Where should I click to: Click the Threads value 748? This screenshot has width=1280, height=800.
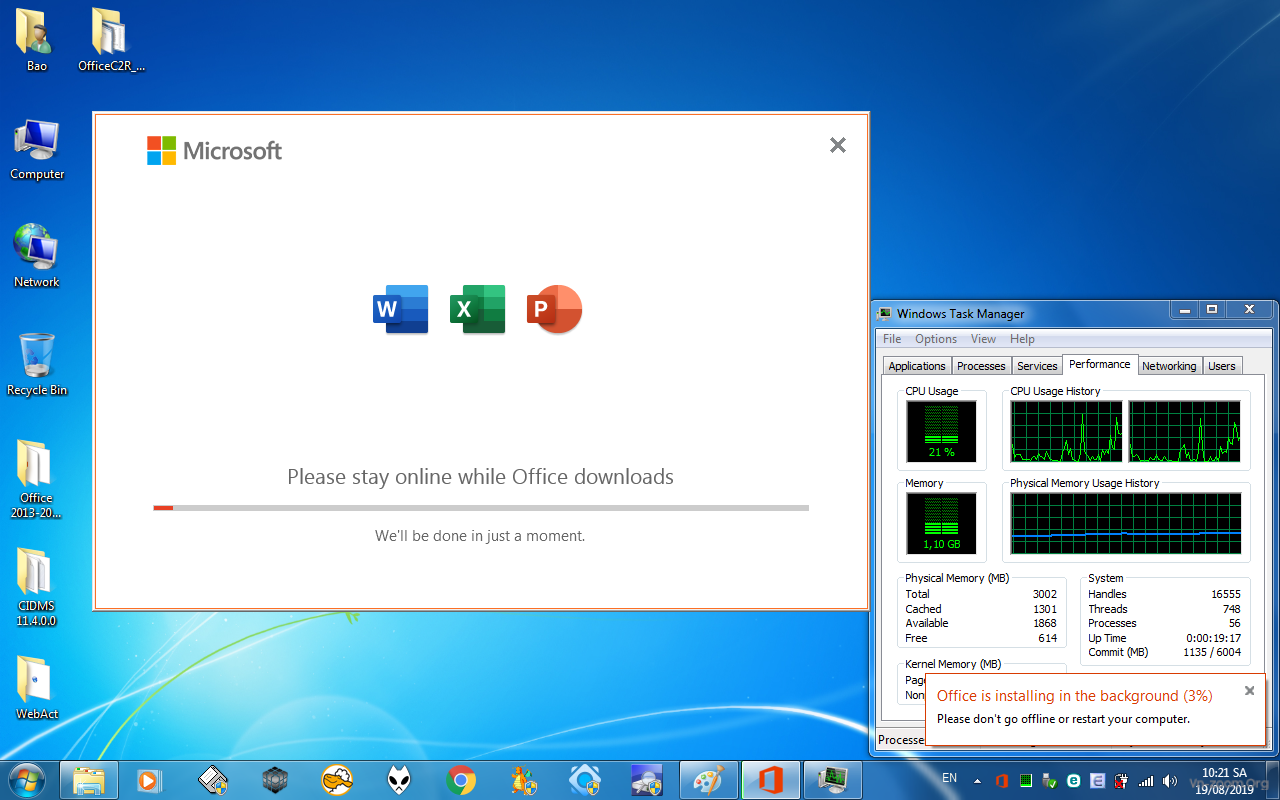(1232, 609)
